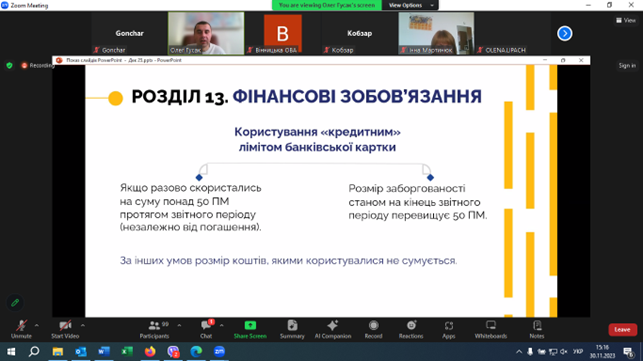Leave the meeting
Viewport: 643px width, 361px height.
tap(622, 329)
